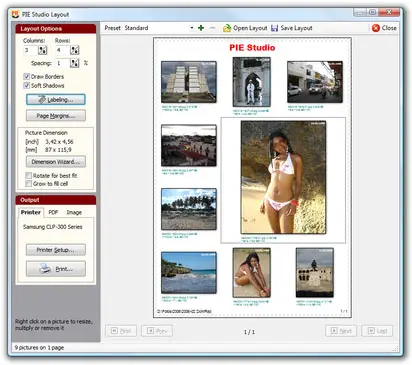
Task: Go to the First page
Action: point(121,331)
